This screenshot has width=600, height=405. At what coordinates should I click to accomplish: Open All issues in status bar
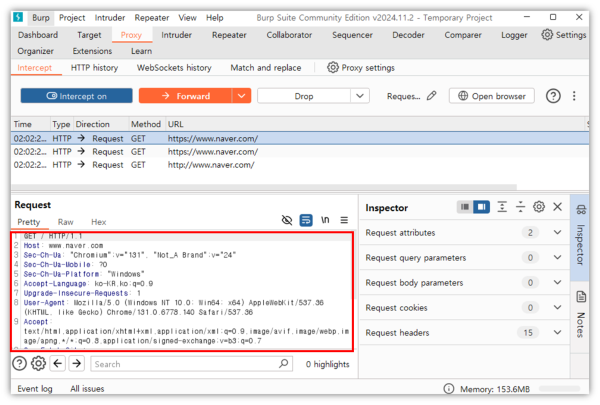[x=87, y=389]
